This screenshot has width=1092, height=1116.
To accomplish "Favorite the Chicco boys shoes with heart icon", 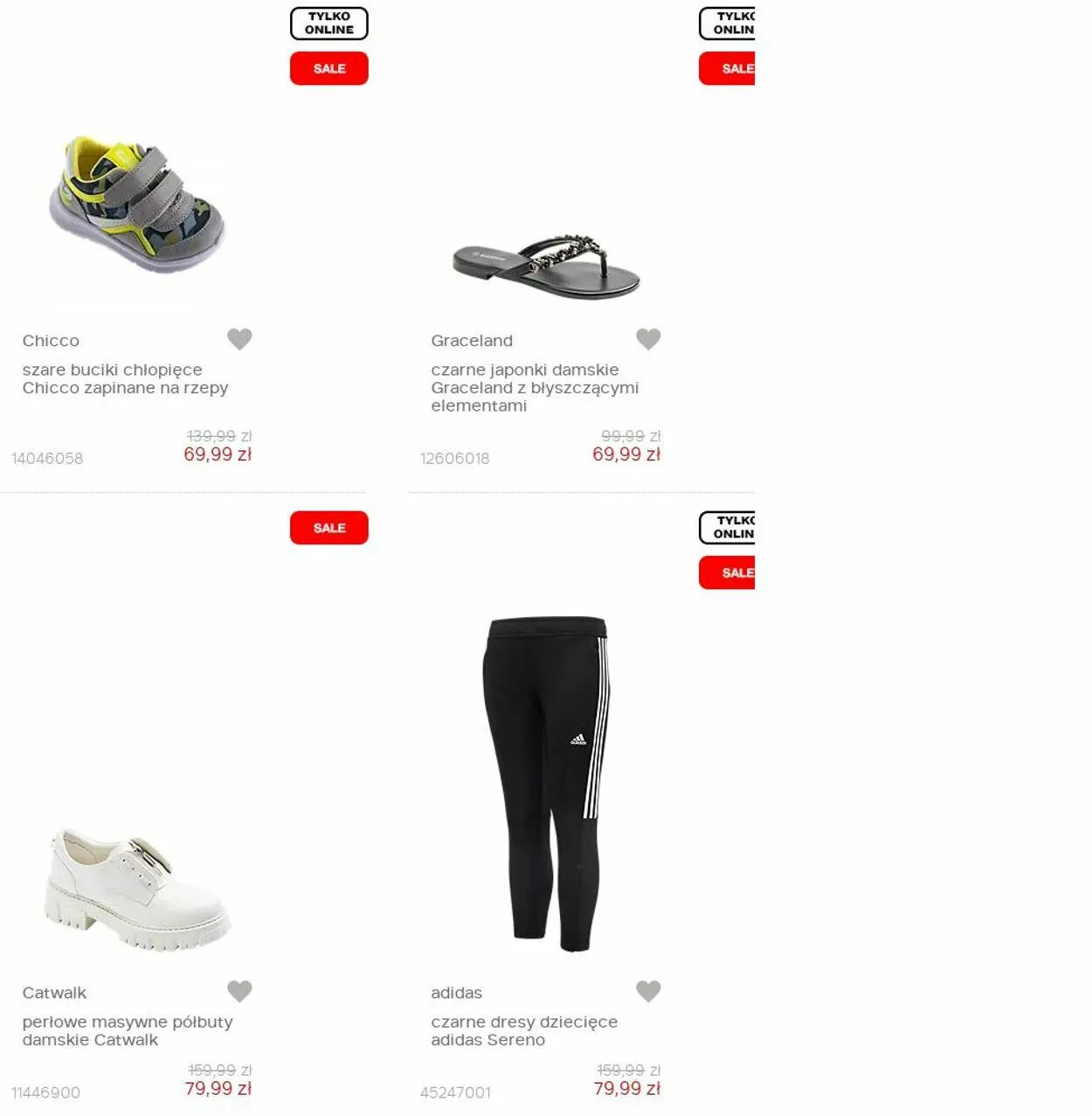I will click(x=239, y=339).
